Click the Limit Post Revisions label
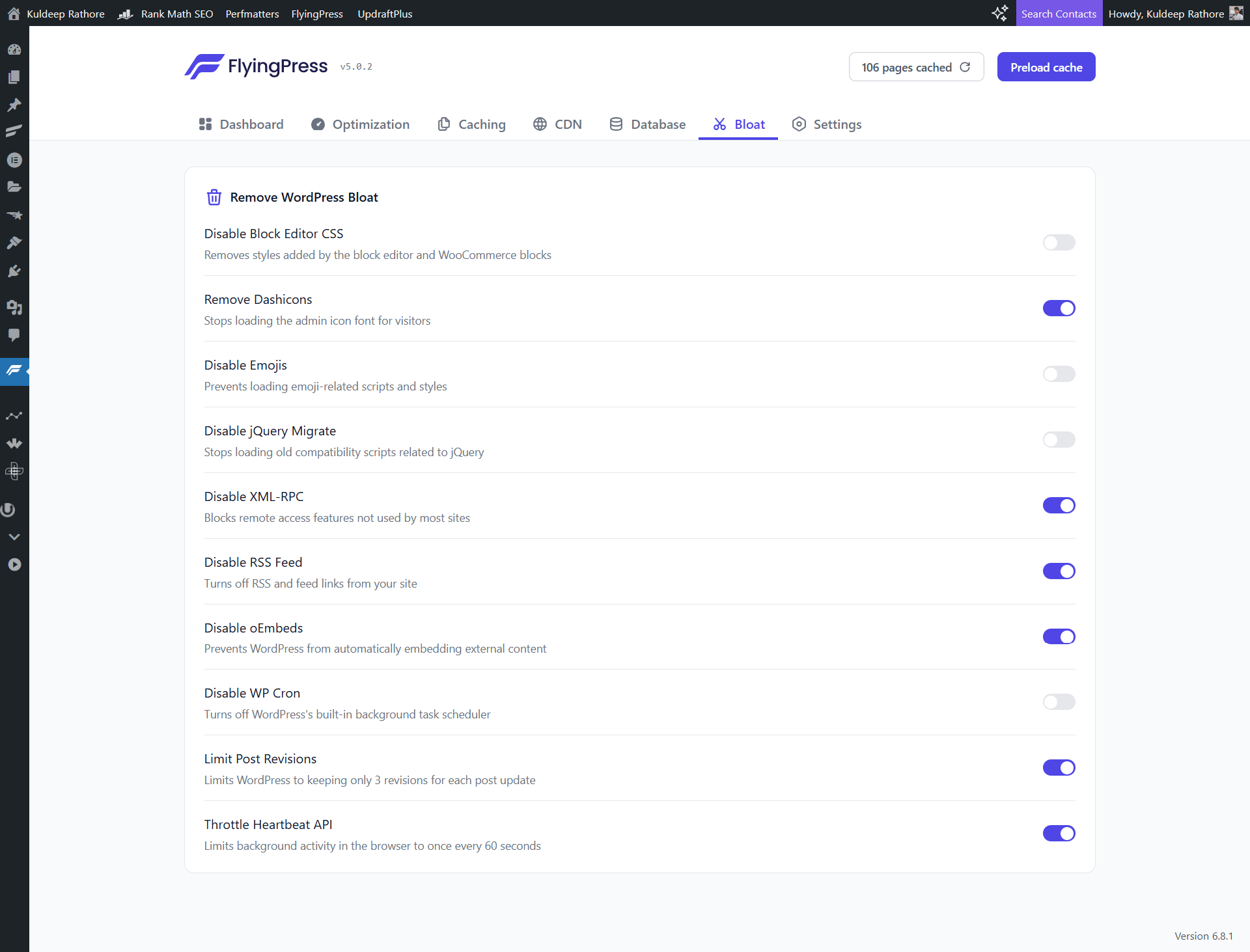The width and height of the screenshot is (1250, 952). (260, 759)
